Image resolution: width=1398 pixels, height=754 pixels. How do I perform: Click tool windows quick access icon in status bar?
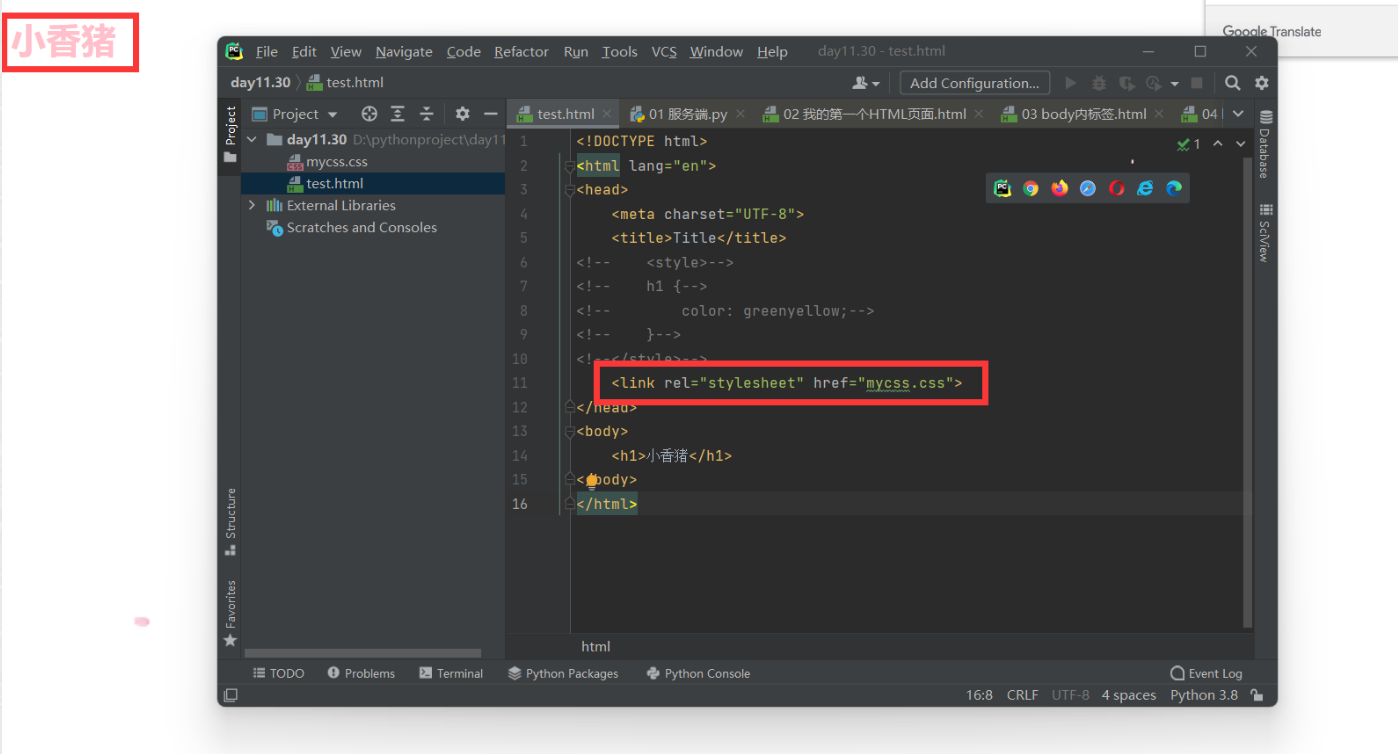pyautogui.click(x=231, y=695)
